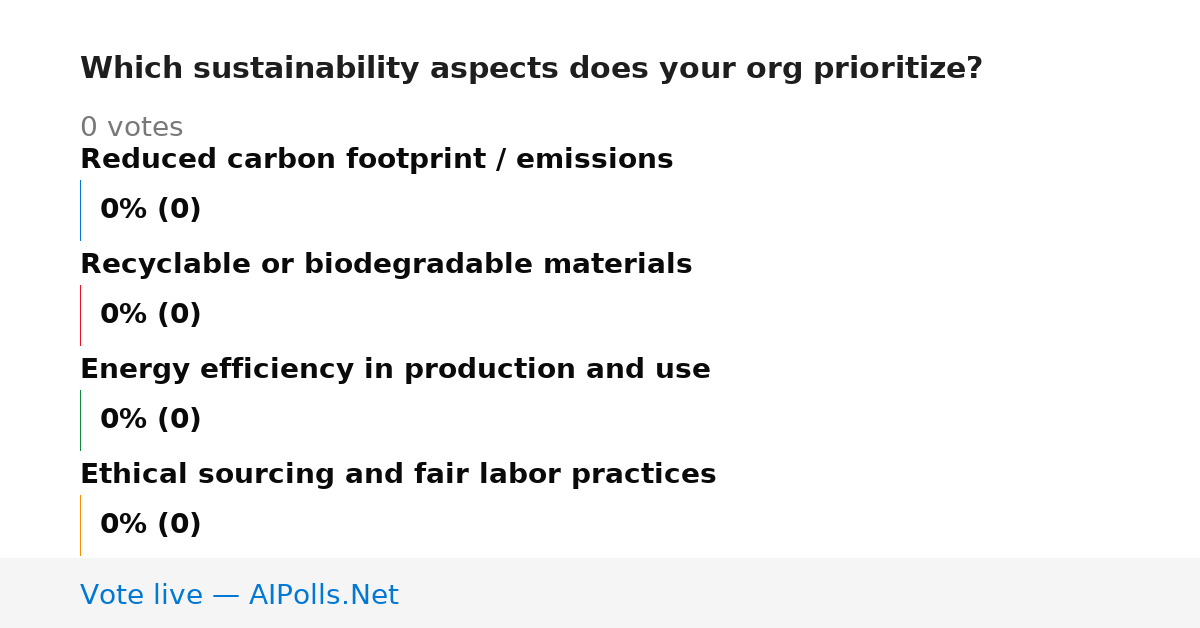
Task: Click the green bar for Energy efficiency
Action: 80,420
